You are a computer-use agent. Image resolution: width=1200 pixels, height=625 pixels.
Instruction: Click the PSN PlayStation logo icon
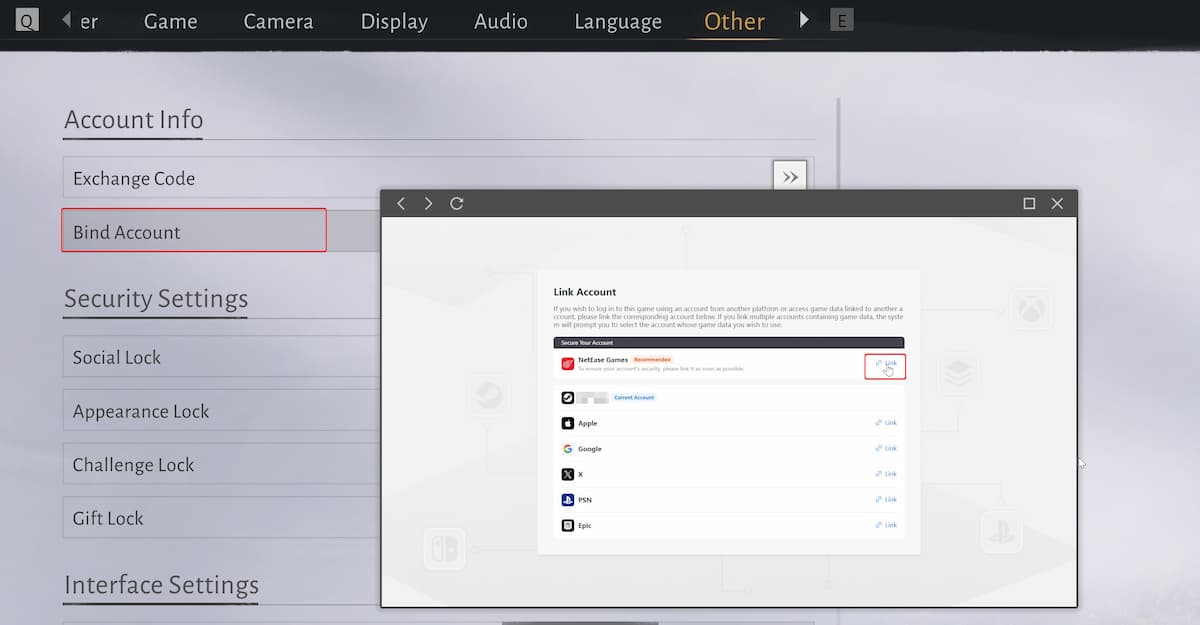point(568,500)
